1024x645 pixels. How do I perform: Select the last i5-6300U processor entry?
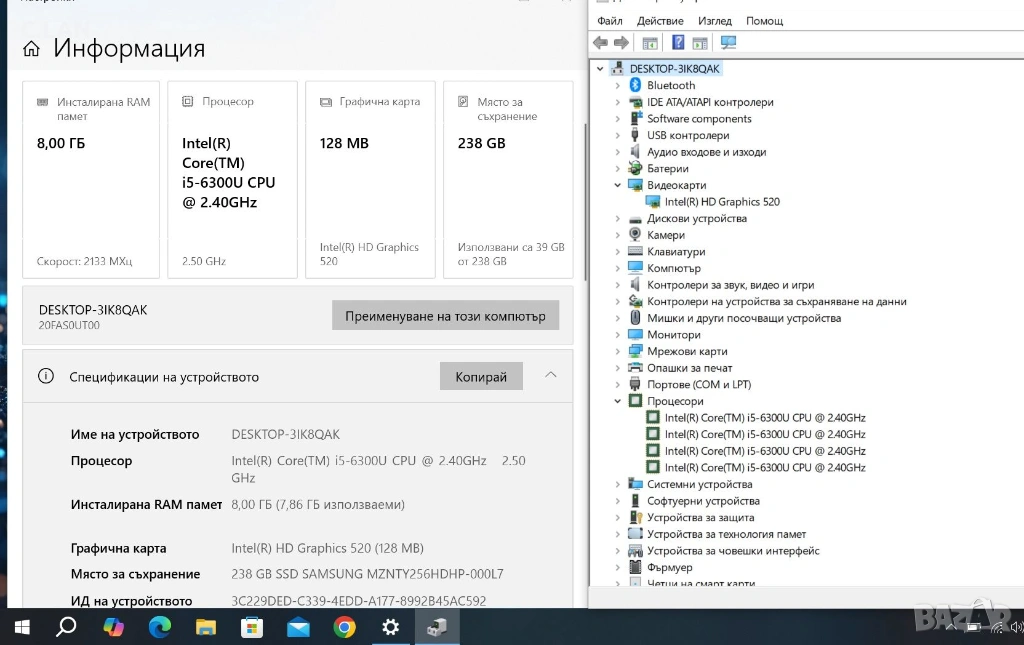pyautogui.click(x=765, y=467)
